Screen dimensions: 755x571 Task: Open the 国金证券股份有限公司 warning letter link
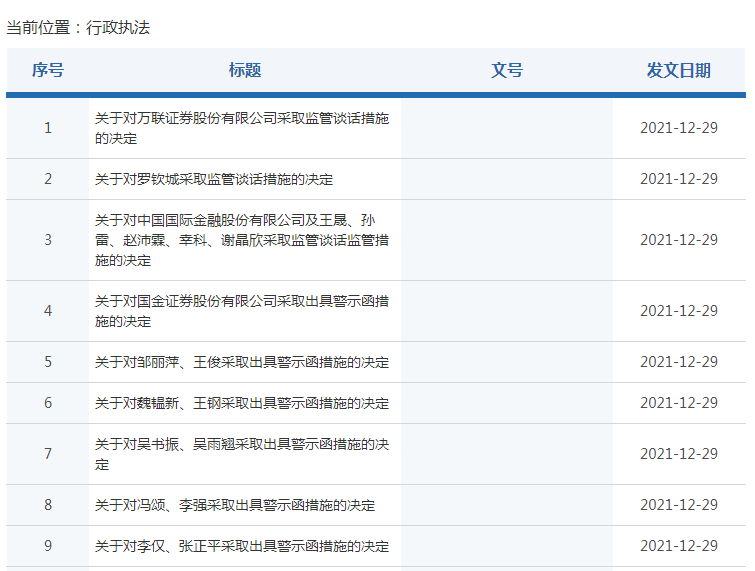click(241, 311)
